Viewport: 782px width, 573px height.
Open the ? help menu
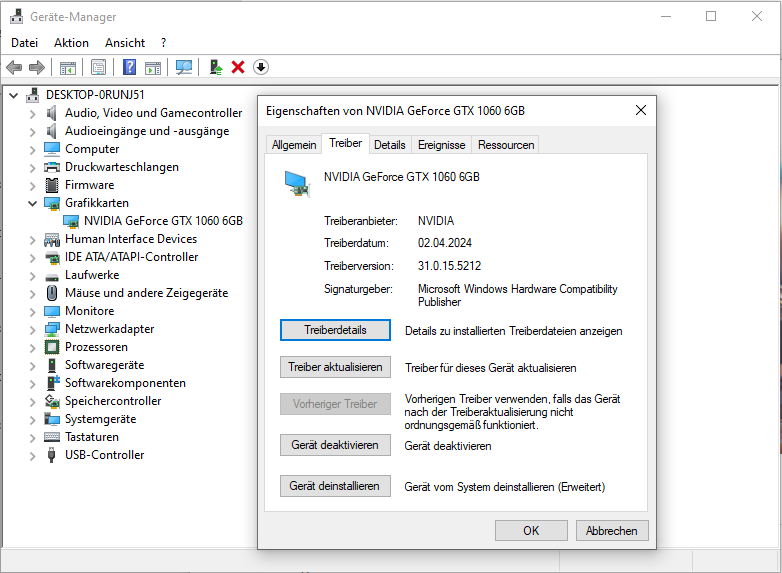[164, 43]
